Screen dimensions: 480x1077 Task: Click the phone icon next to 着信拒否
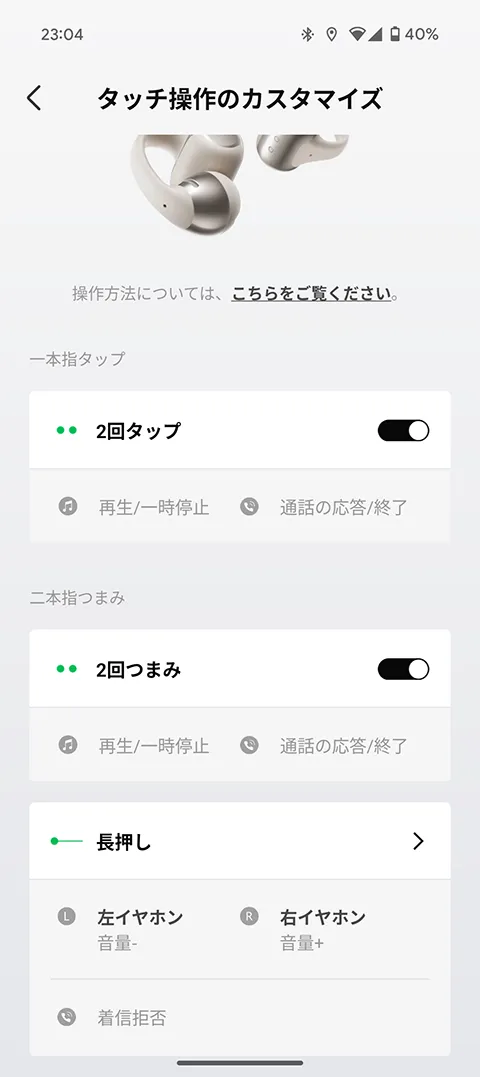(67, 1017)
